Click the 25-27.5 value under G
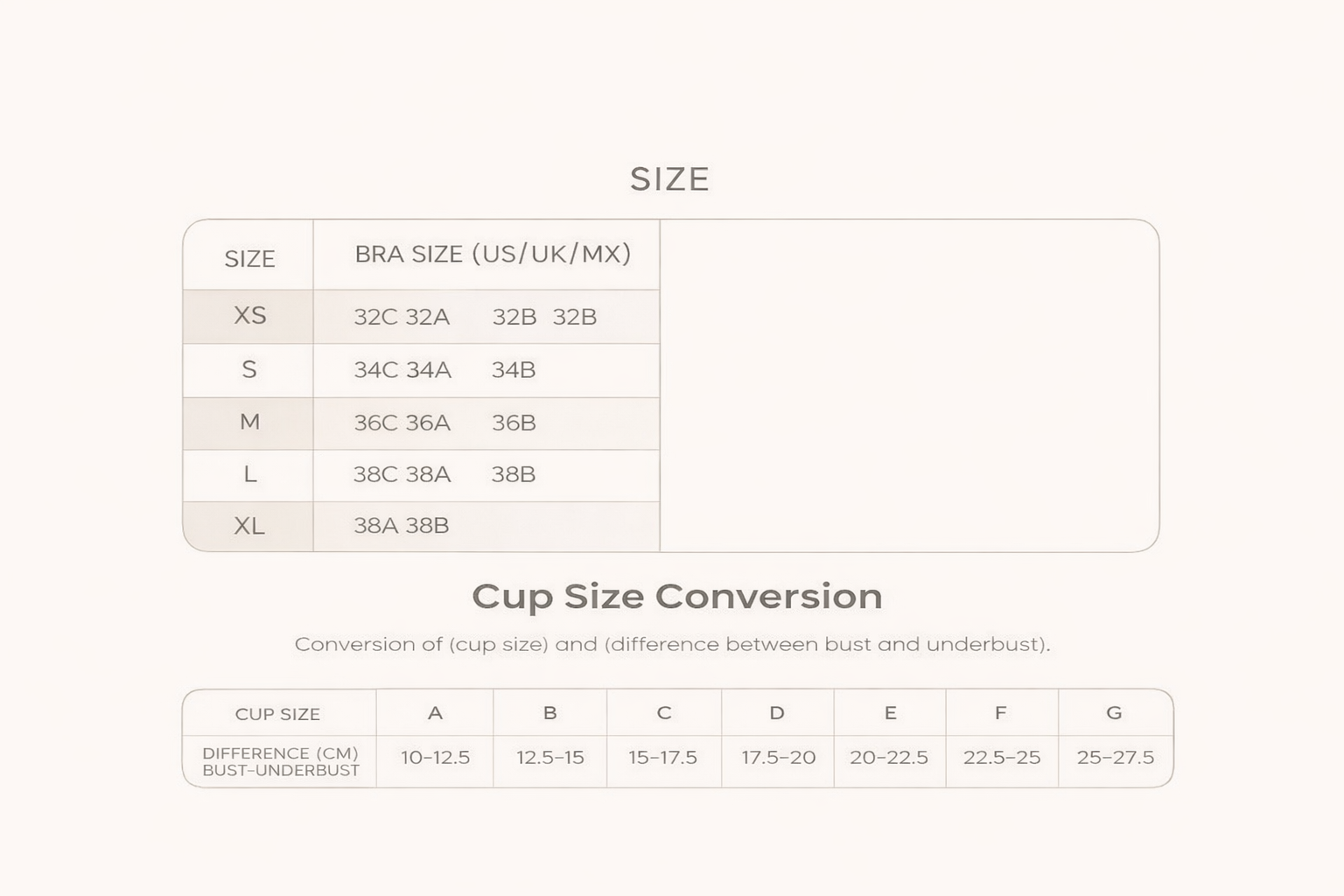Image resolution: width=1344 pixels, height=896 pixels. 1115,758
